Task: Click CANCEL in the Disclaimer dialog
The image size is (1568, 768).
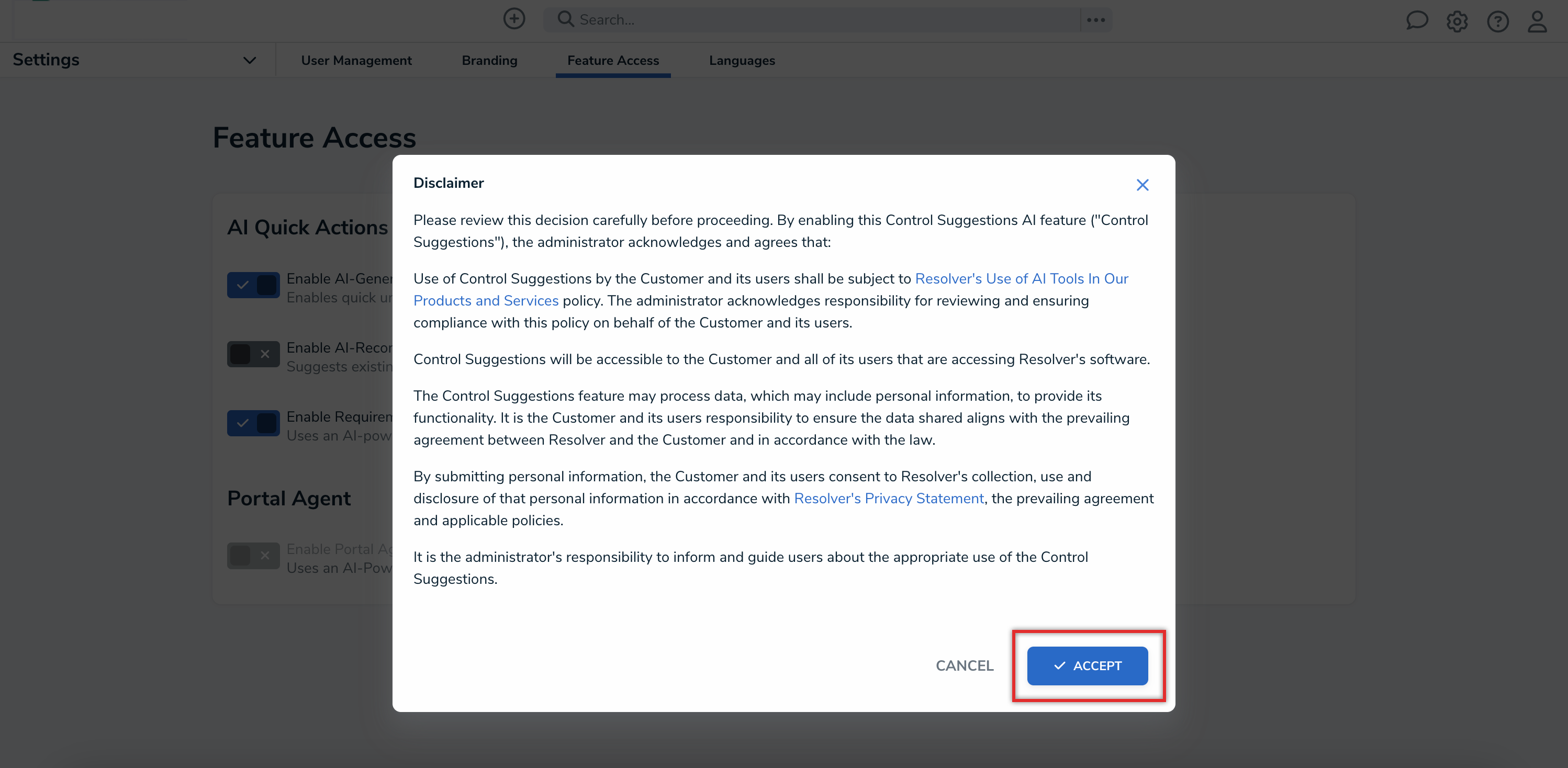Action: 964,666
